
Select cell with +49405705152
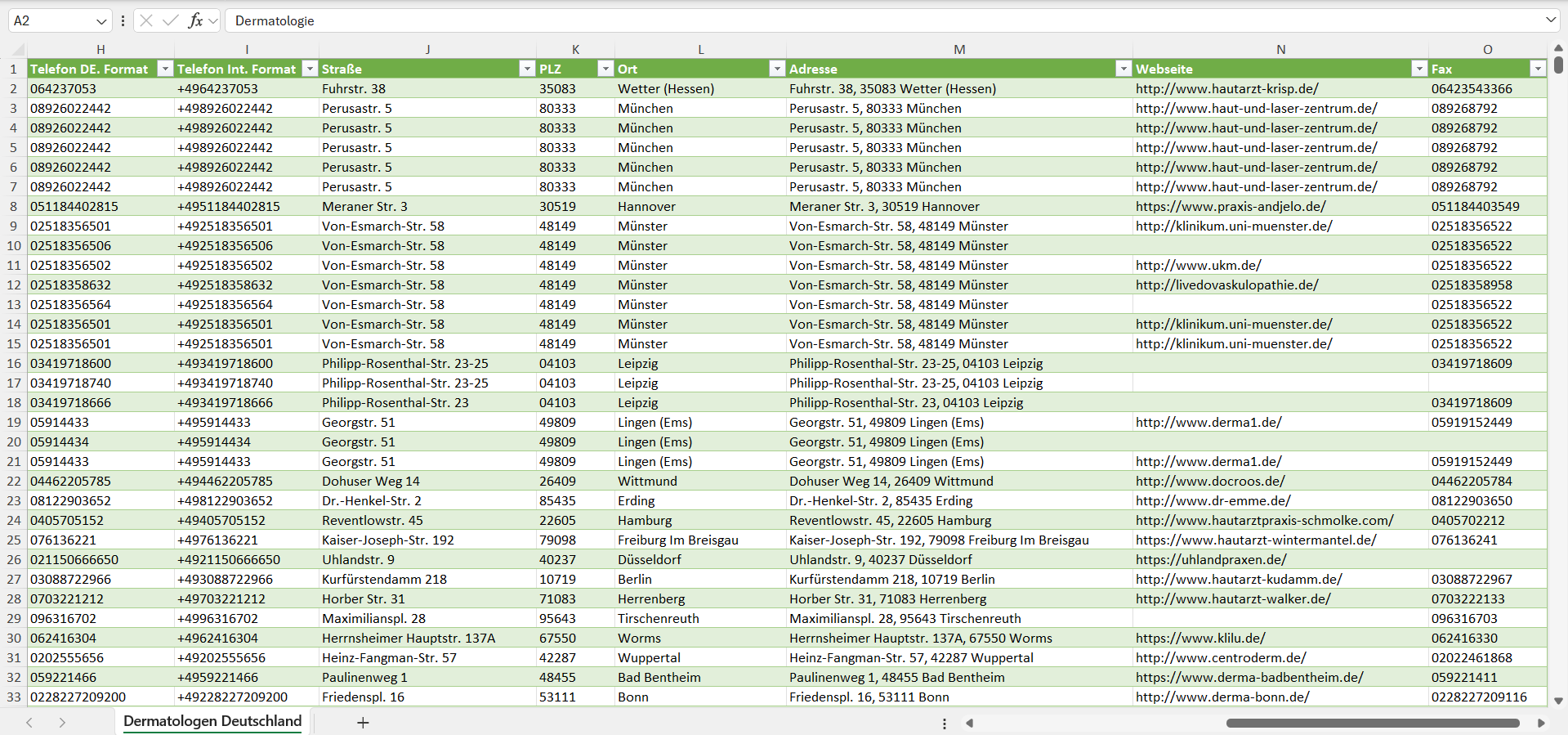click(x=247, y=520)
